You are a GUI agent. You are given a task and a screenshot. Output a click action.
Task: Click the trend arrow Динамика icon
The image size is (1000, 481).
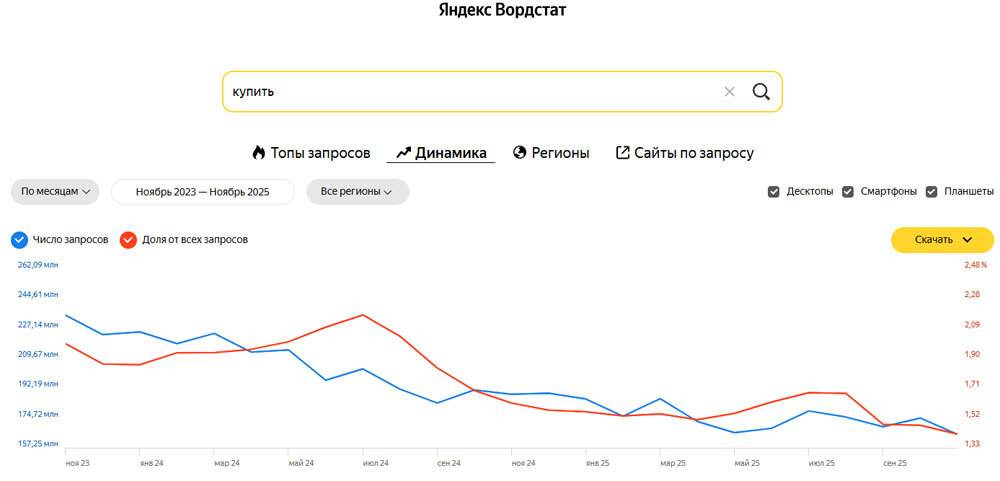point(404,153)
